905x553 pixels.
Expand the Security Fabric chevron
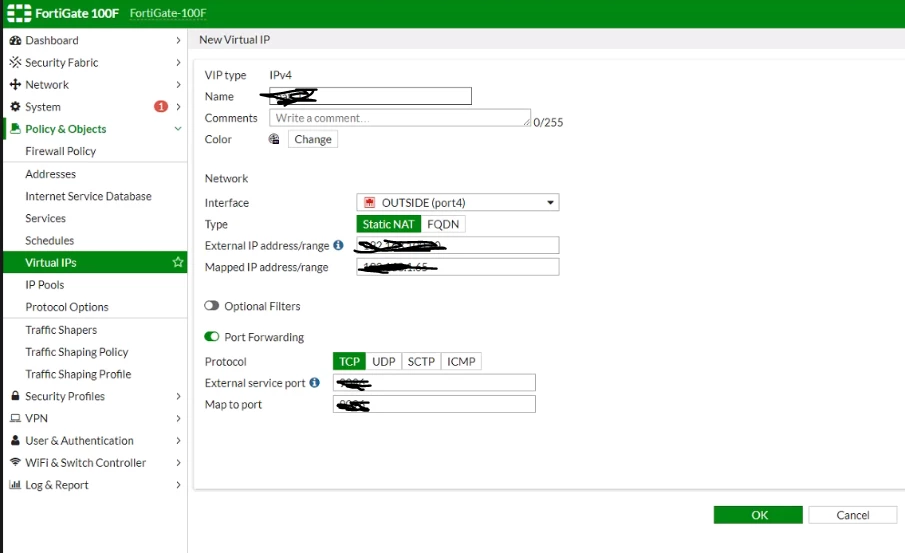coord(178,62)
